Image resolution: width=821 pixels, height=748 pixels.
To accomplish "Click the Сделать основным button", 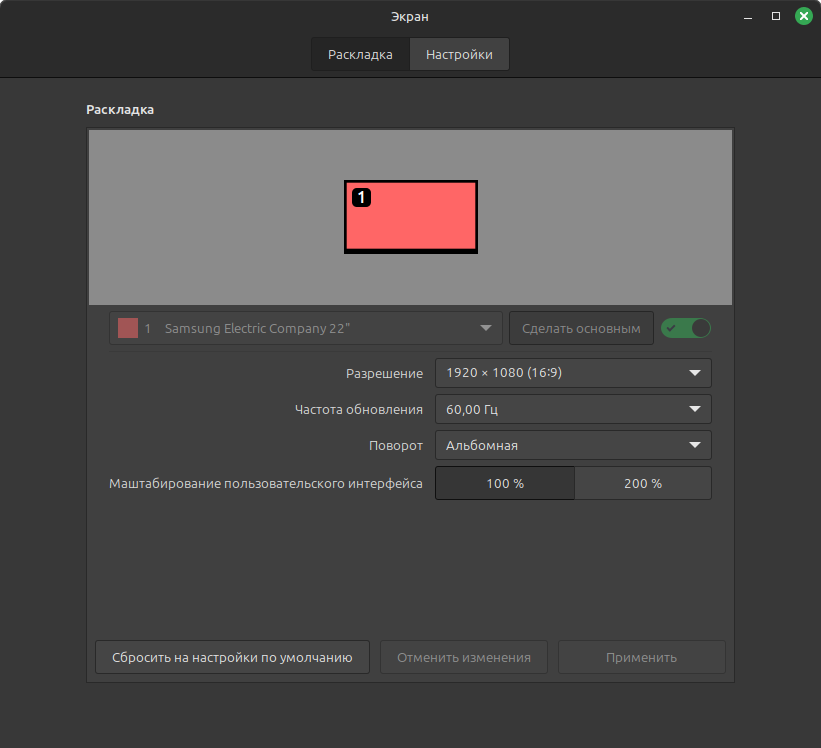I will [x=581, y=328].
